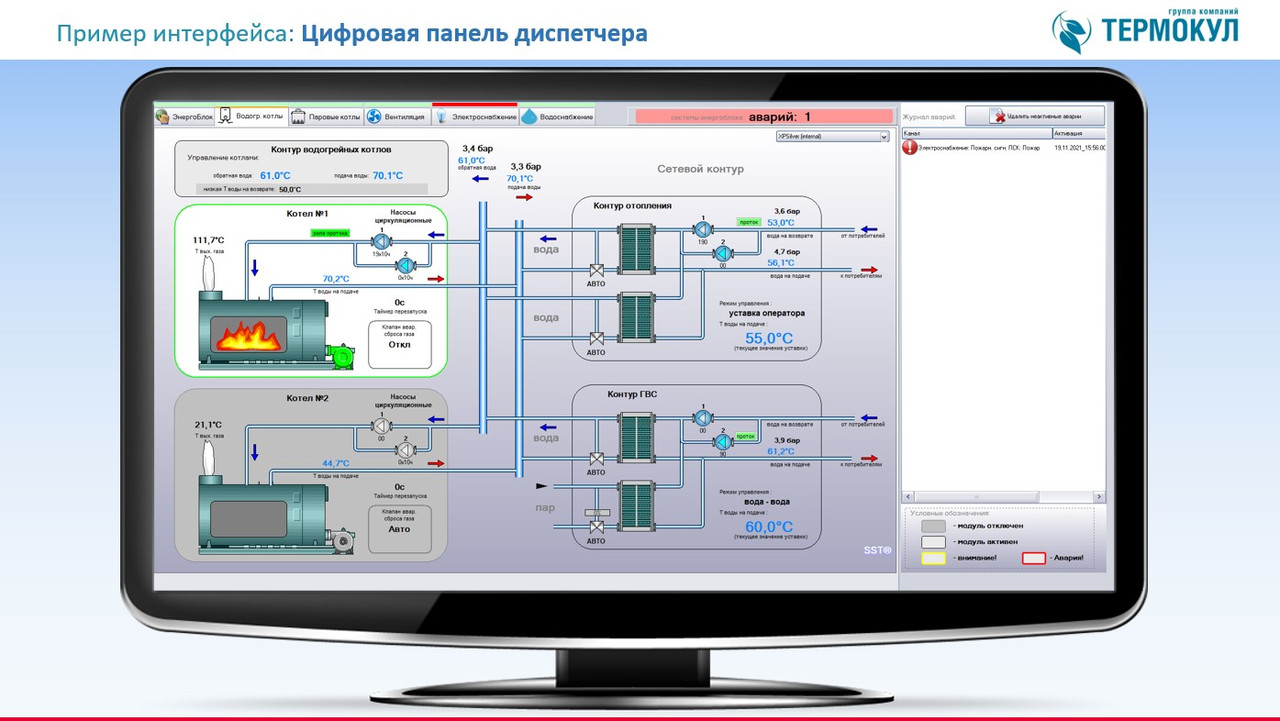1280x721 pixels.
Task: Click the проток indicator in ГВС circuit
Action: (745, 436)
